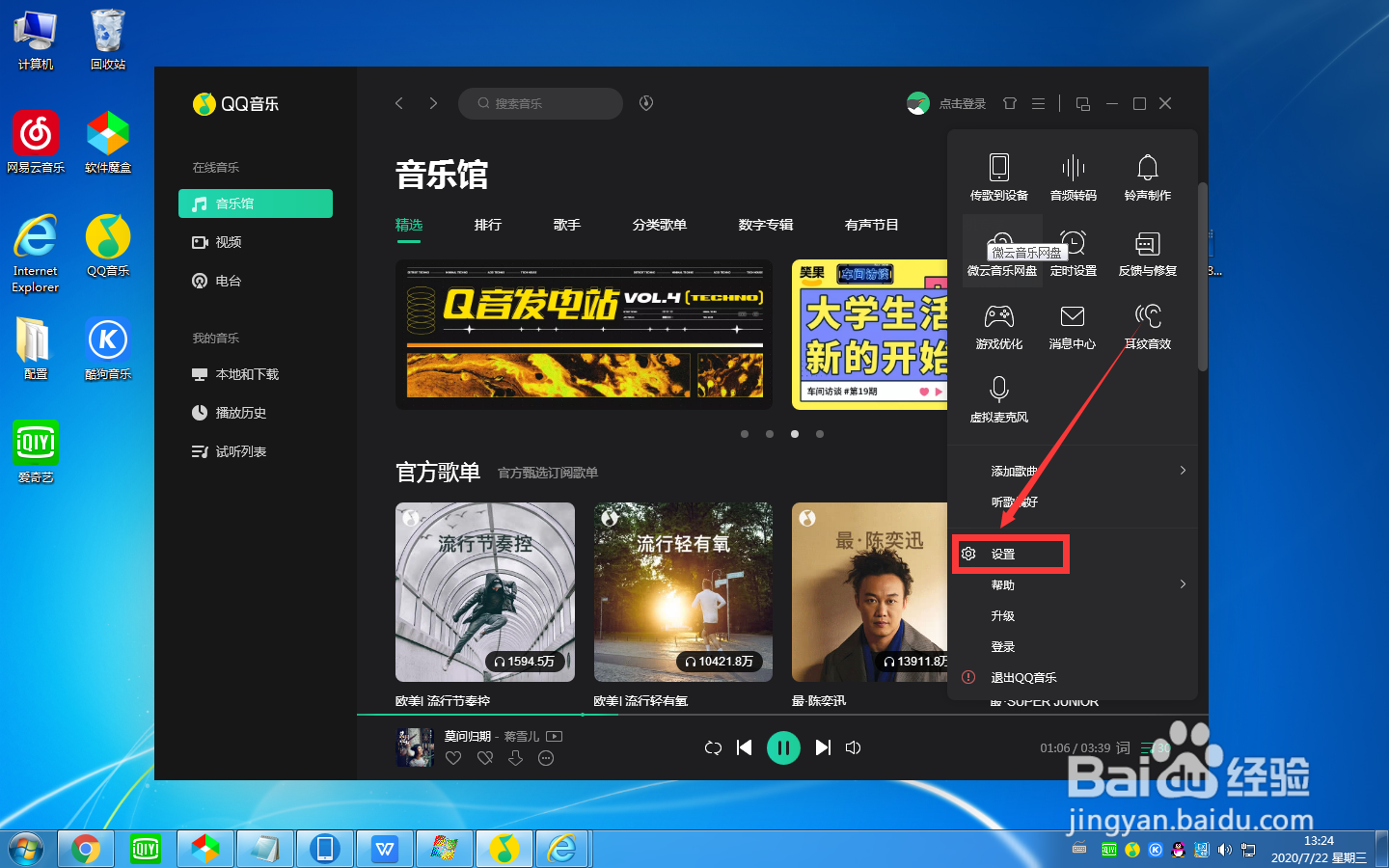
Task: Like the current song with heart icon
Action: [453, 758]
